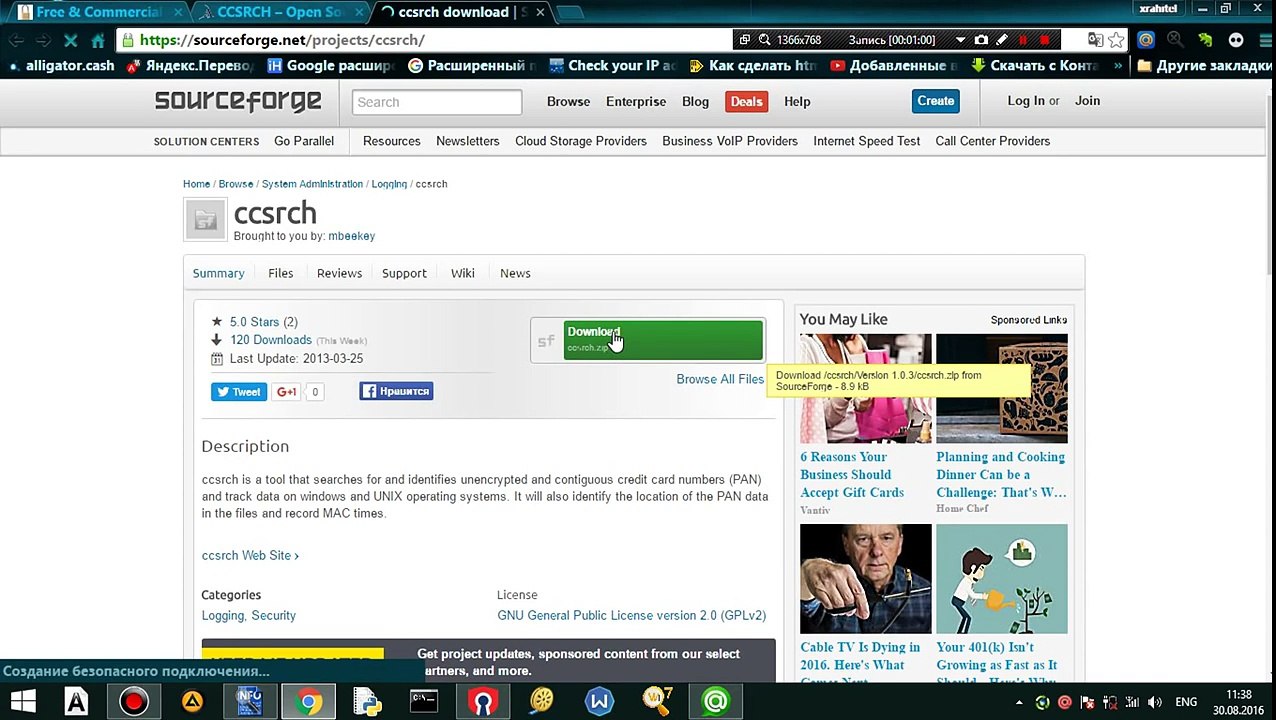Open the Resources link
The width and height of the screenshot is (1276, 720).
[x=391, y=141]
